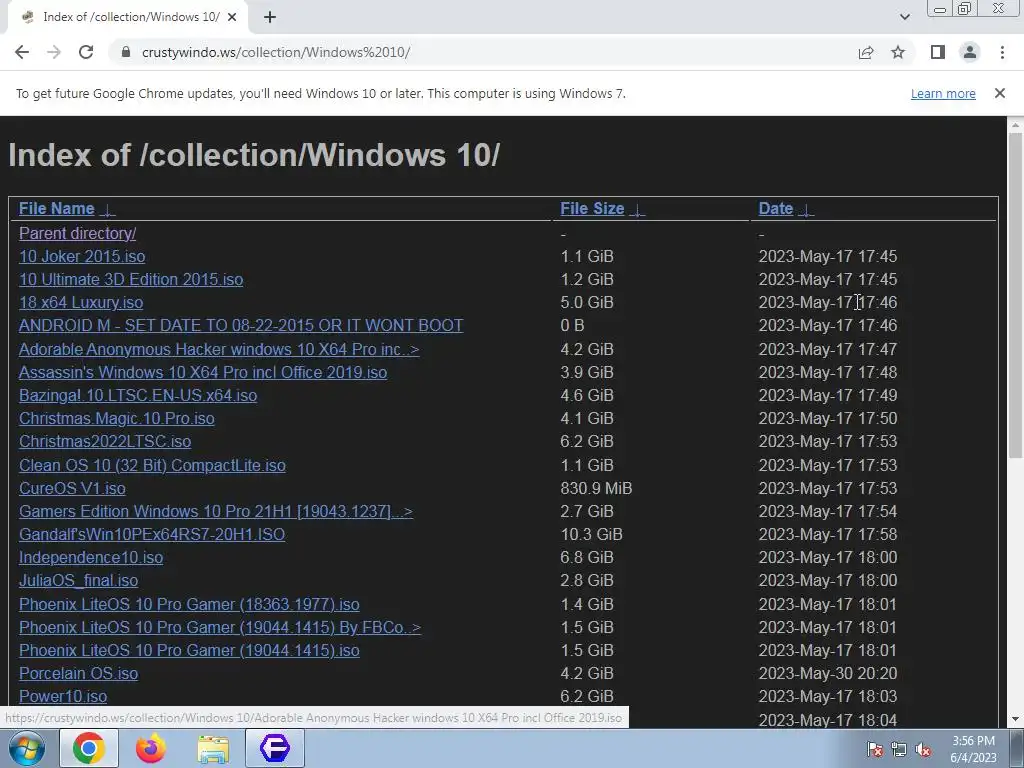This screenshot has width=1024, height=768.
Task: Download Independence10.iso
Action: tap(91, 557)
